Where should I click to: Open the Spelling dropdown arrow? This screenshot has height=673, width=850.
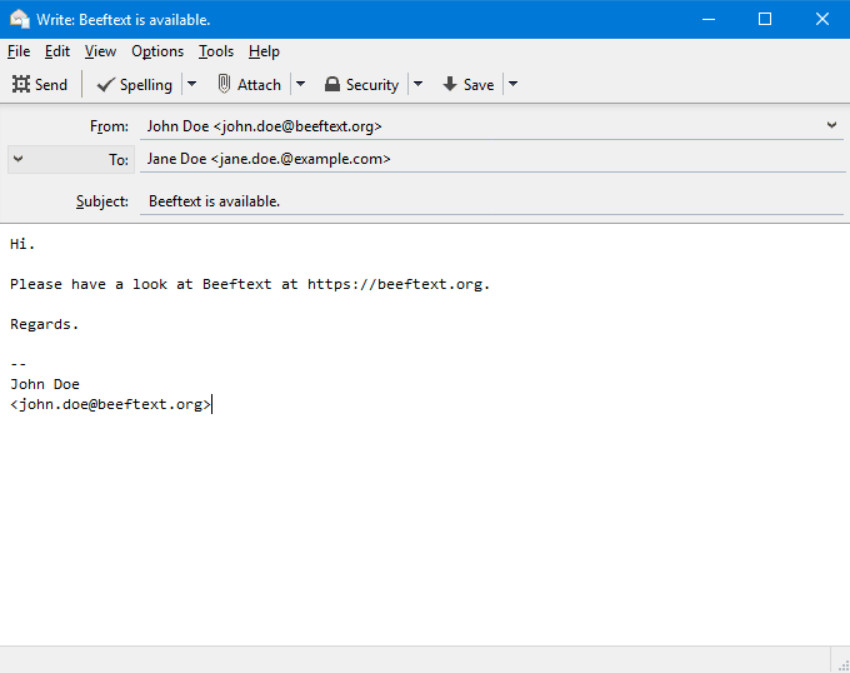coord(191,85)
